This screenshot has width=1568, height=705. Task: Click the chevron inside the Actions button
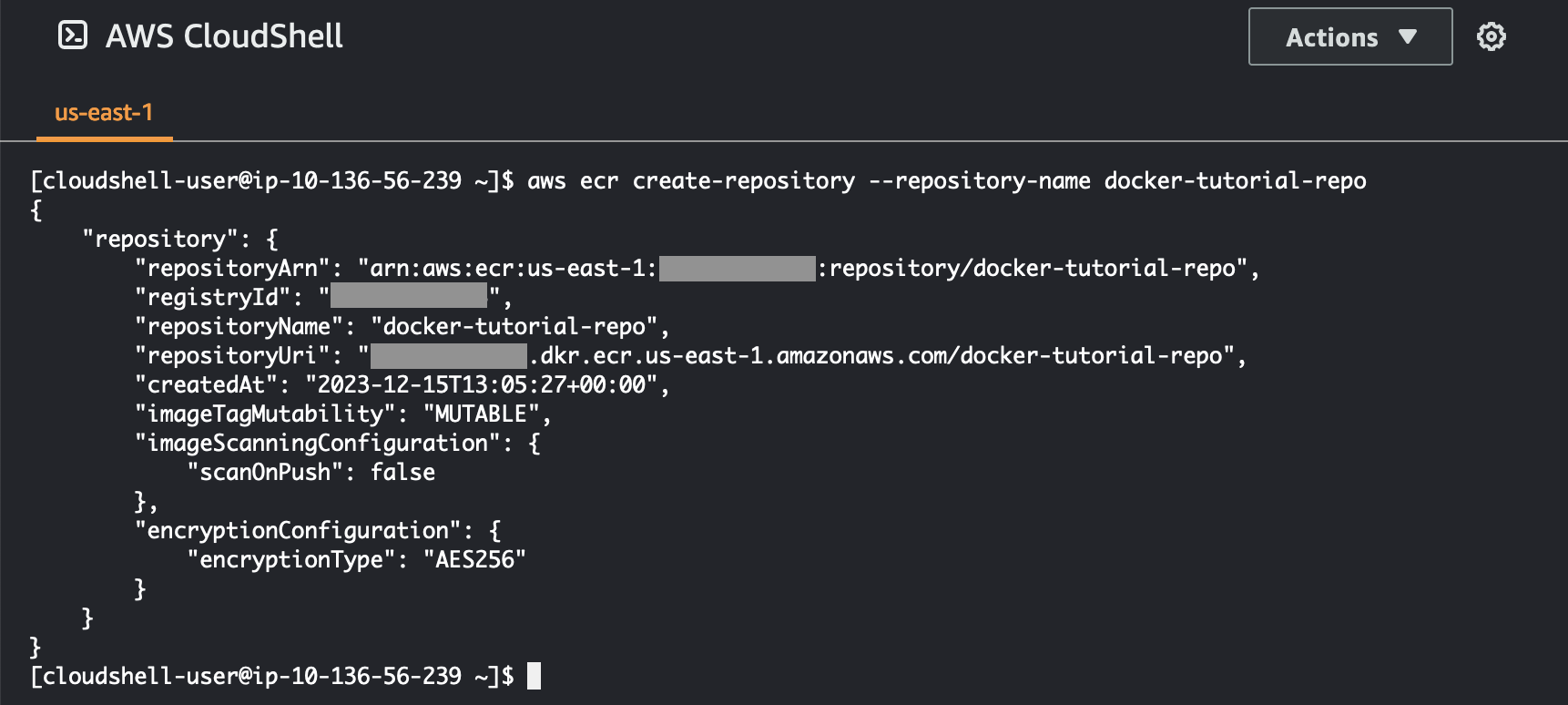pyautogui.click(x=1407, y=38)
